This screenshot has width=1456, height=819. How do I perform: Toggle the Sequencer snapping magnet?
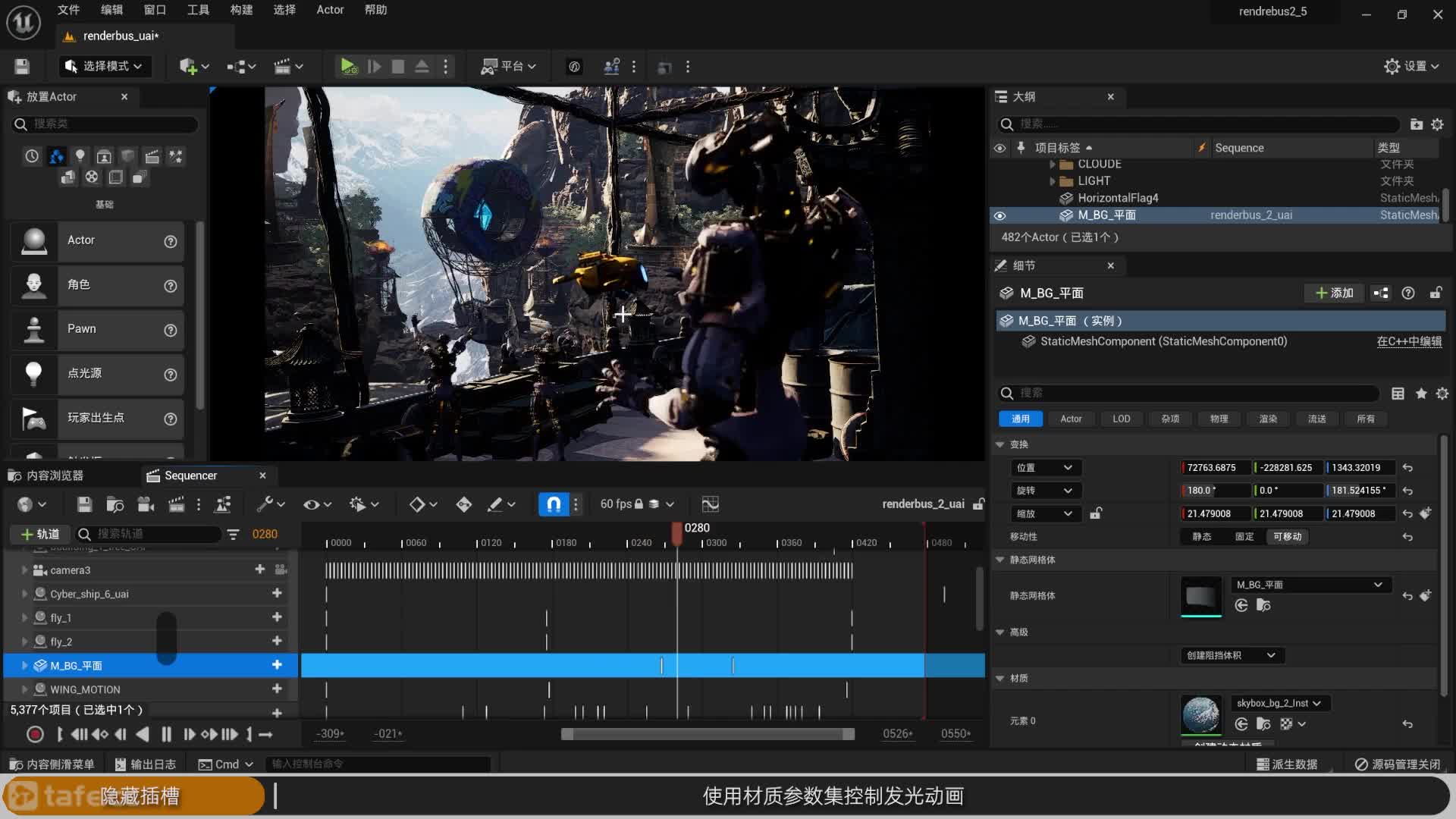(x=554, y=504)
